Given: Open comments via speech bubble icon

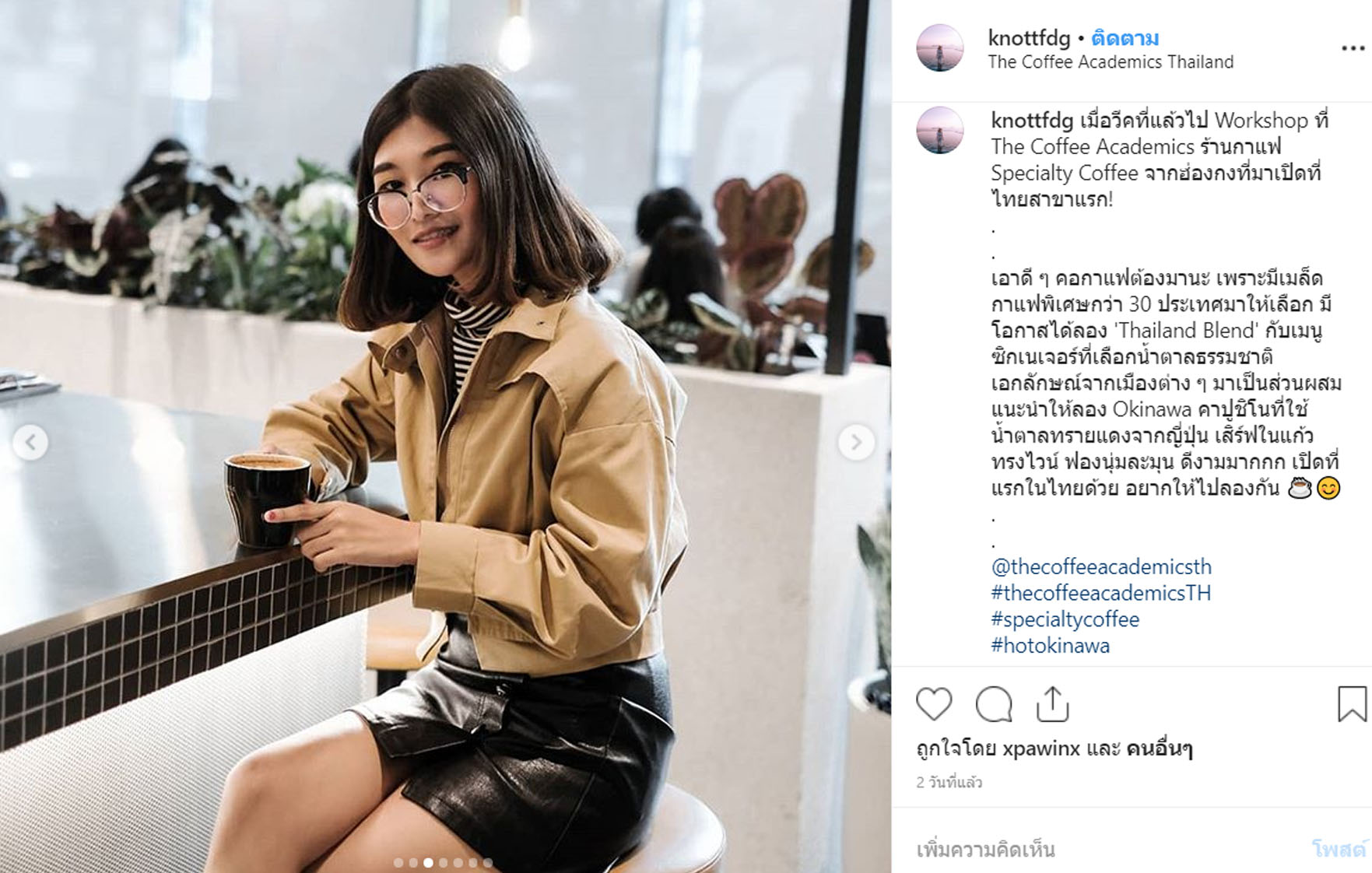Looking at the screenshot, I should coord(994,704).
